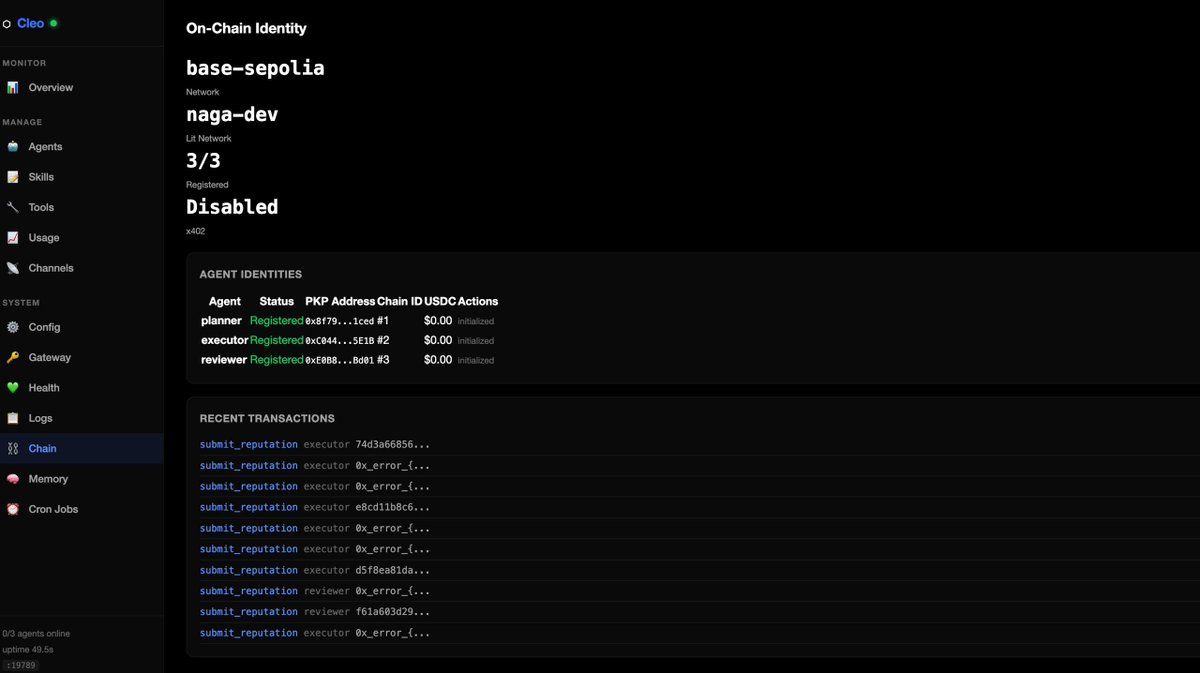Click Registered status in the #3 row
Screen dimensions: 1200x673
[276, 359]
